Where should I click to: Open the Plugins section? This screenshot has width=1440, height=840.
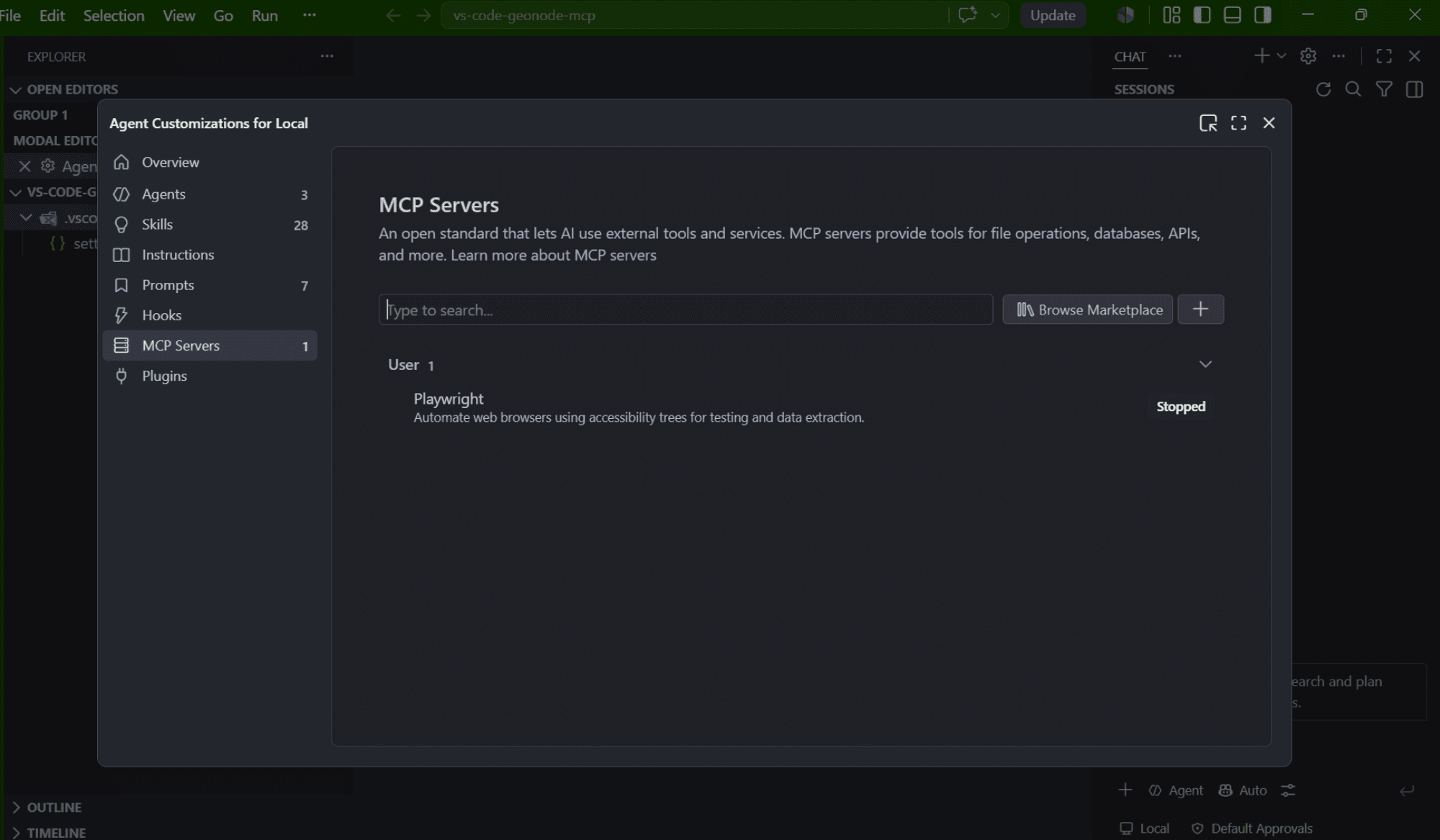pyautogui.click(x=210, y=376)
